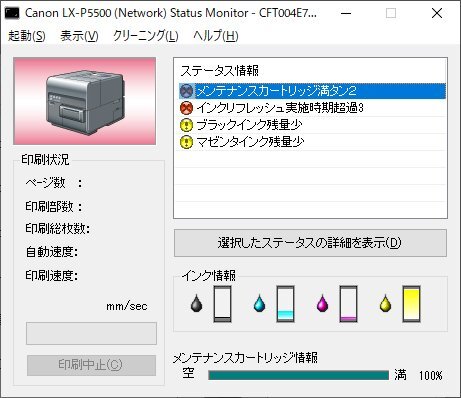
Task: Click the cyan ink level gauge
Action: click(x=285, y=304)
